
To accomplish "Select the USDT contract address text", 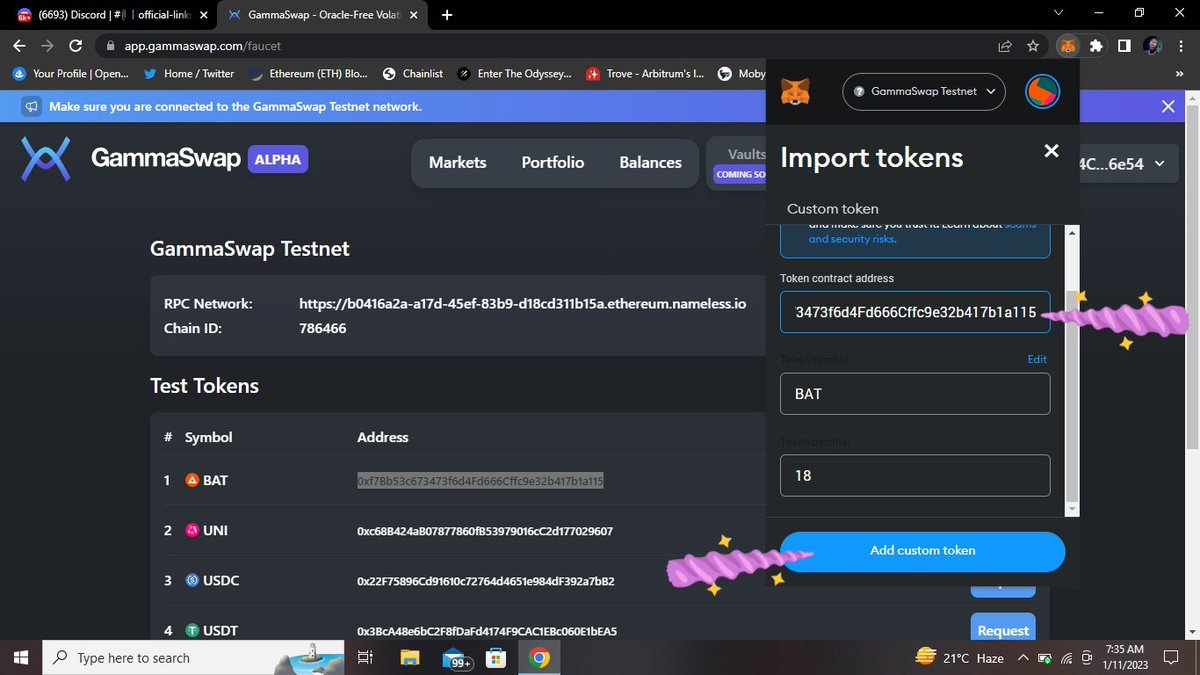I will point(487,631).
